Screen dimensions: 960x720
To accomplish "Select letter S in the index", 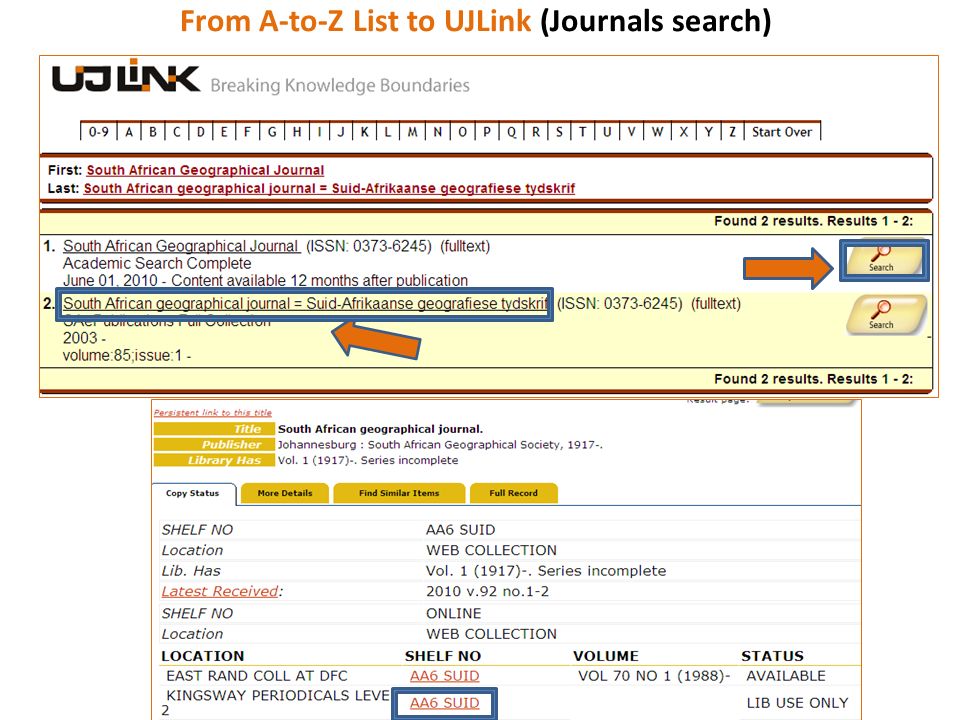I will pyautogui.click(x=559, y=132).
